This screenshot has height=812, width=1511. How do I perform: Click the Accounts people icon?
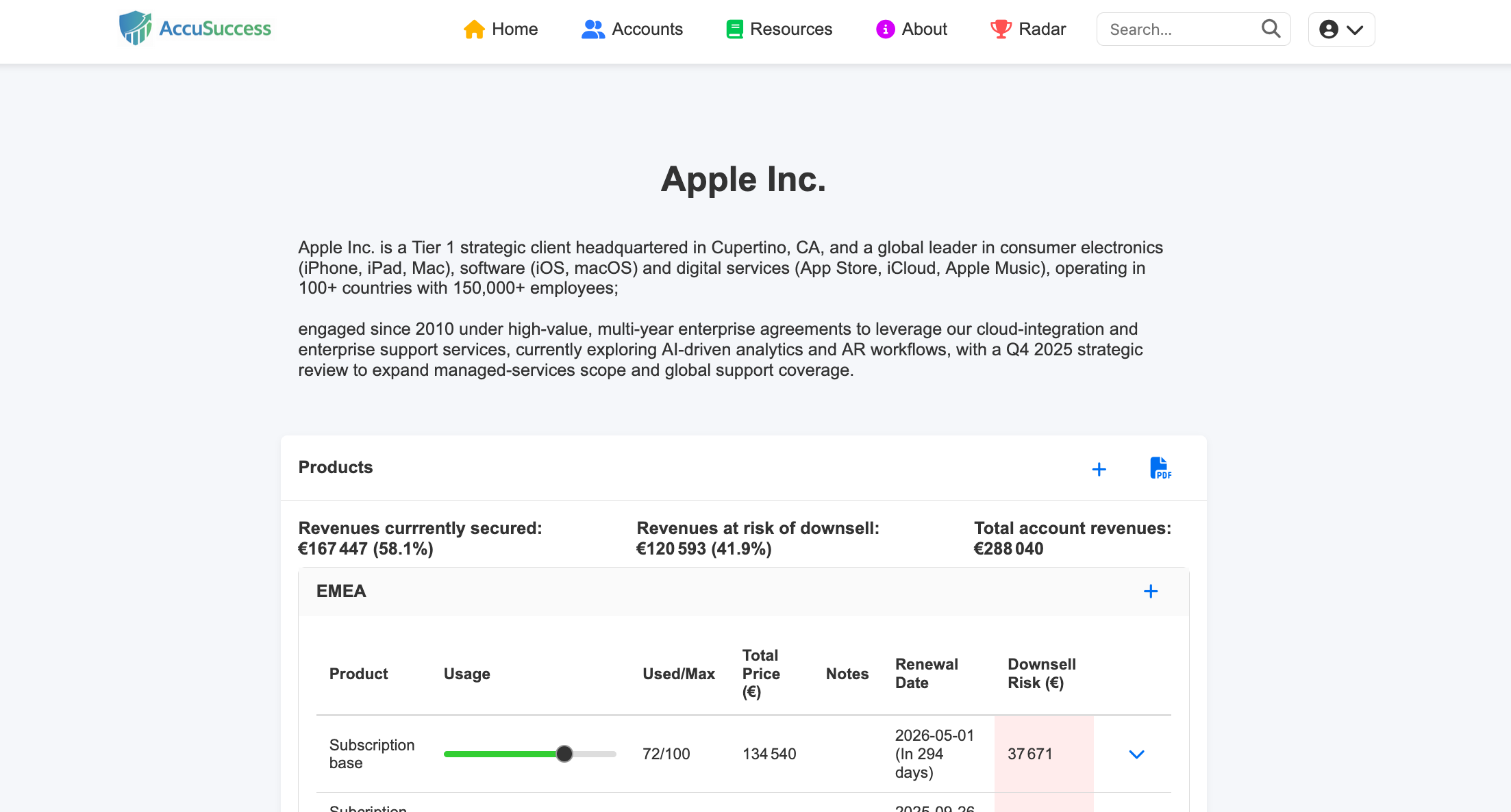[x=593, y=29]
